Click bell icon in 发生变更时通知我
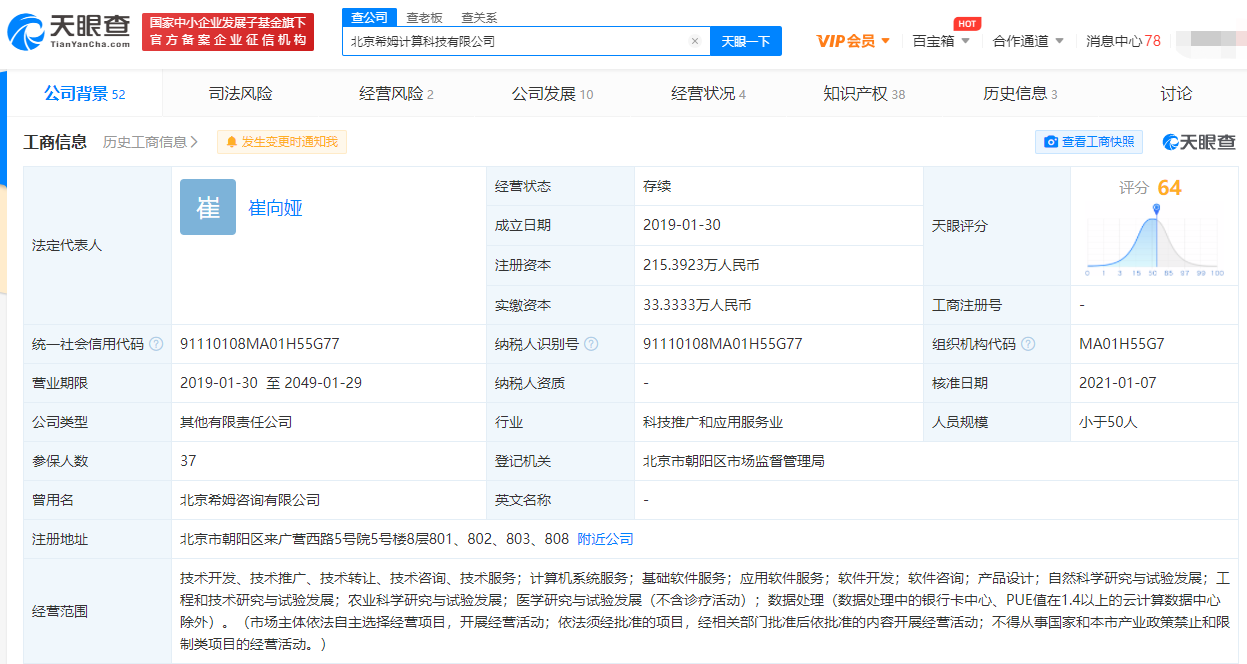The height and width of the screenshot is (664, 1247). coord(232,142)
